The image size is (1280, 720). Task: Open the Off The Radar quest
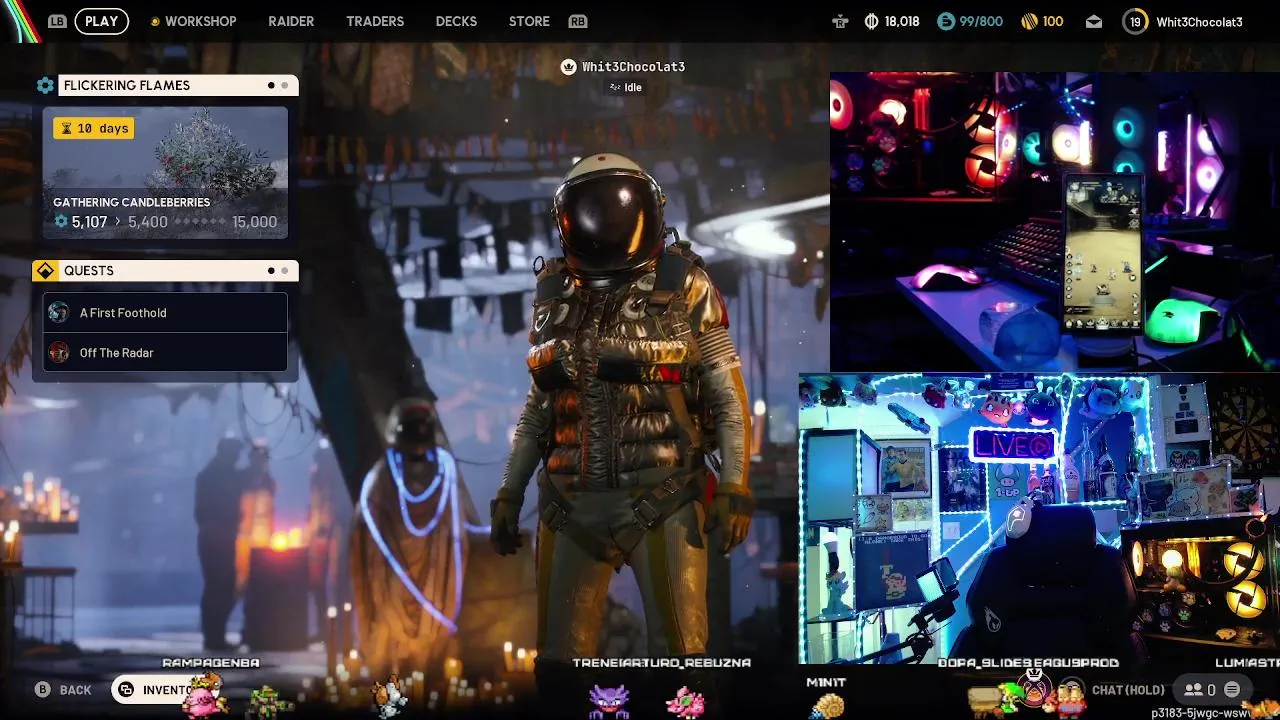click(x=165, y=352)
